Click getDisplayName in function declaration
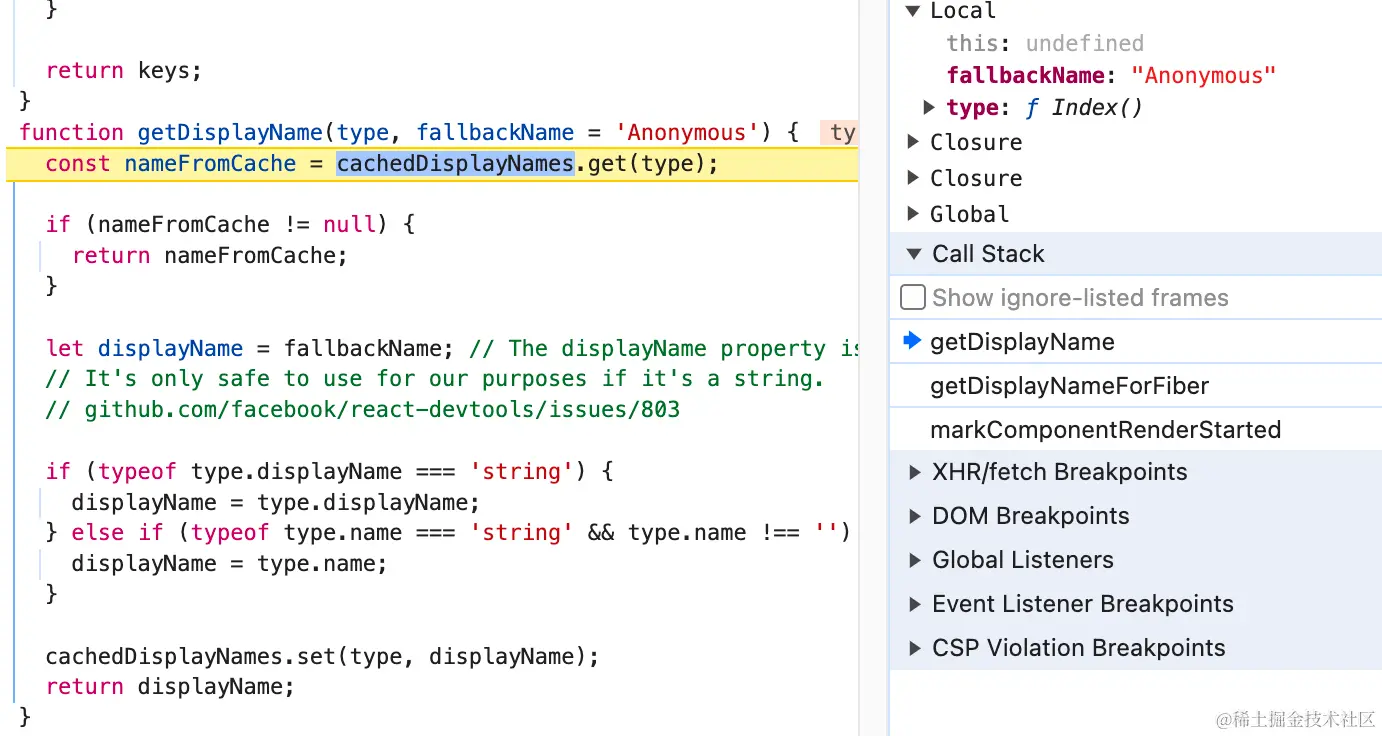 [230, 133]
